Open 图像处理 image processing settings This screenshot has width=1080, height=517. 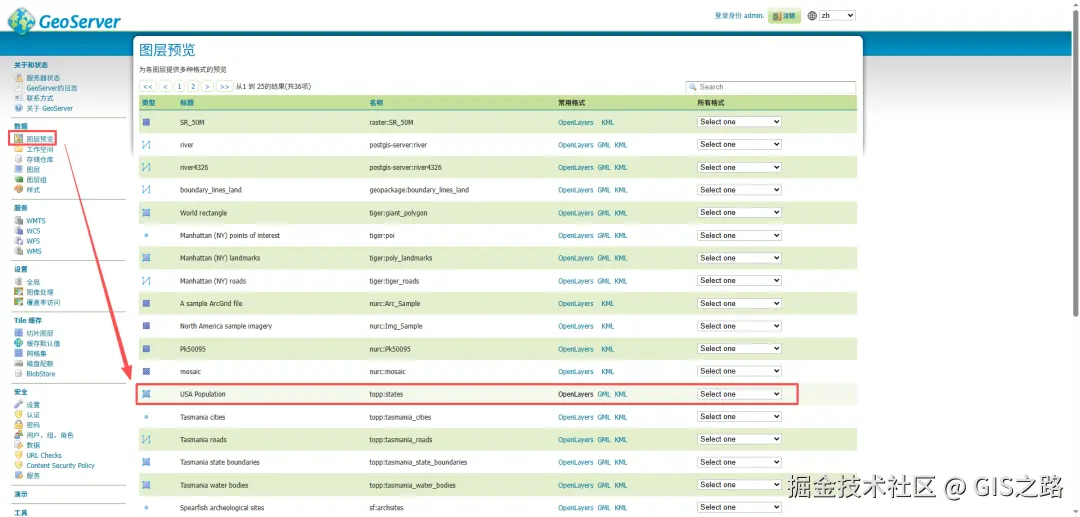tap(39, 292)
